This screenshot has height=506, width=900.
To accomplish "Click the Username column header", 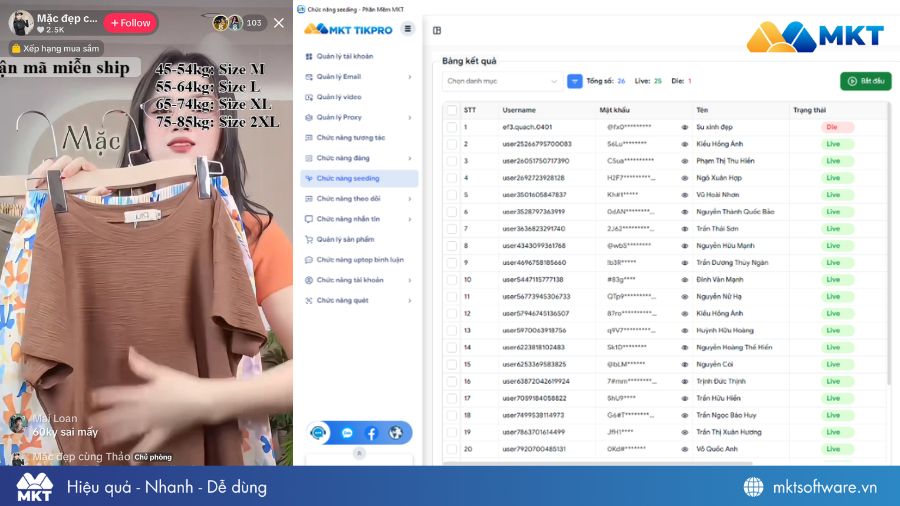I will click(x=519, y=110).
